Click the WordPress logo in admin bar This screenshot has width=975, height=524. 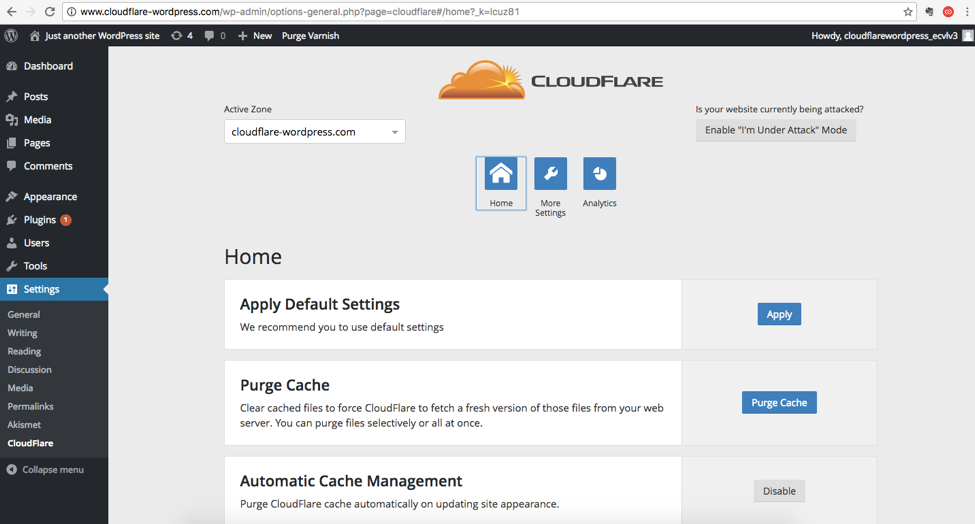coord(11,35)
